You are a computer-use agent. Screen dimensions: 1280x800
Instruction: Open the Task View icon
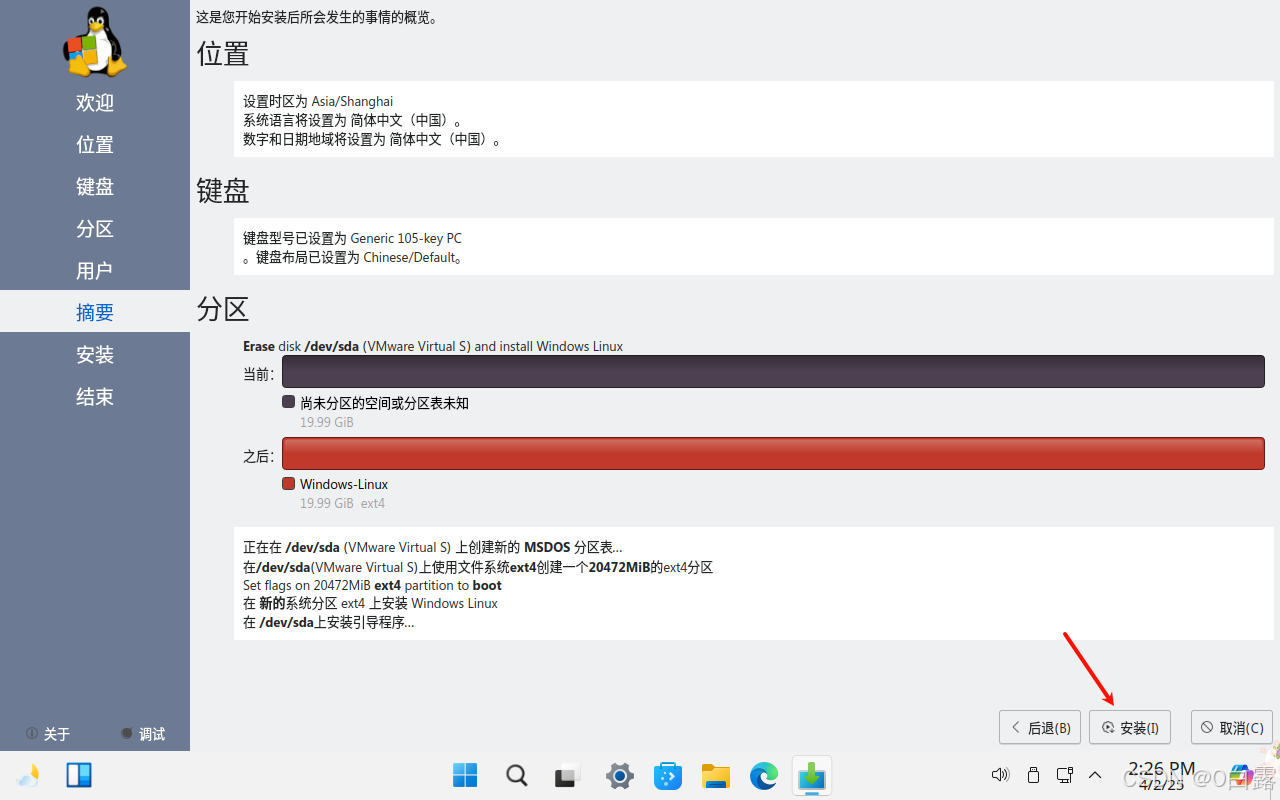[x=568, y=775]
